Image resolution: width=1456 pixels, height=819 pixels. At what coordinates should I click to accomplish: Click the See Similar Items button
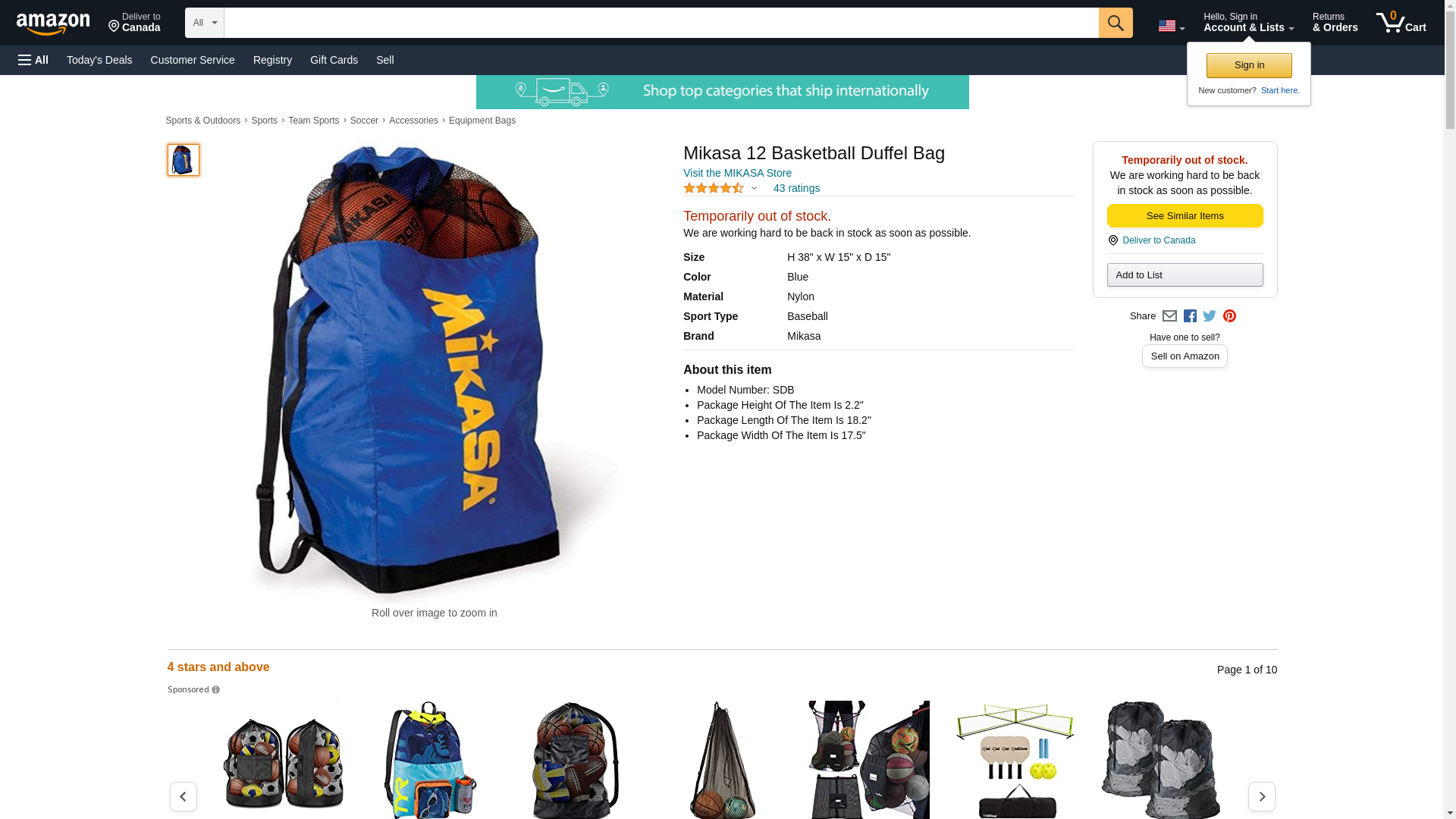point(1185,216)
